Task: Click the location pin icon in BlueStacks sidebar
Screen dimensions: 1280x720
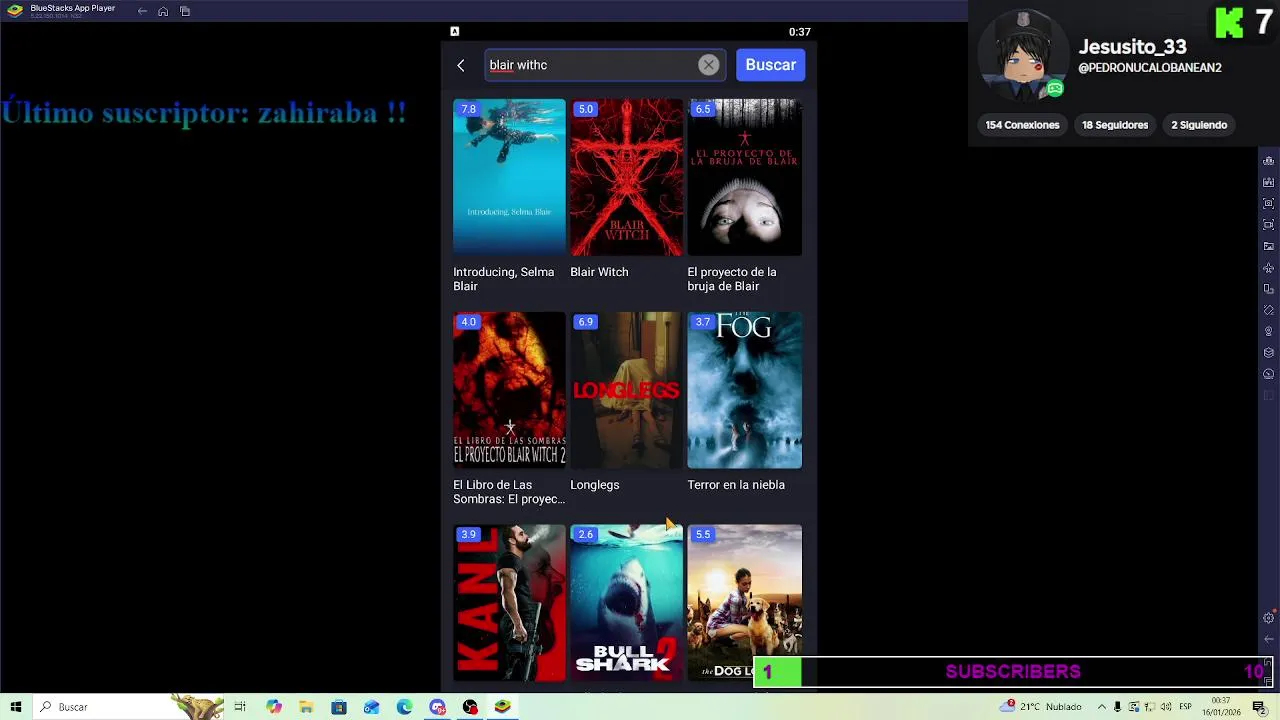Action: pos(1269,331)
